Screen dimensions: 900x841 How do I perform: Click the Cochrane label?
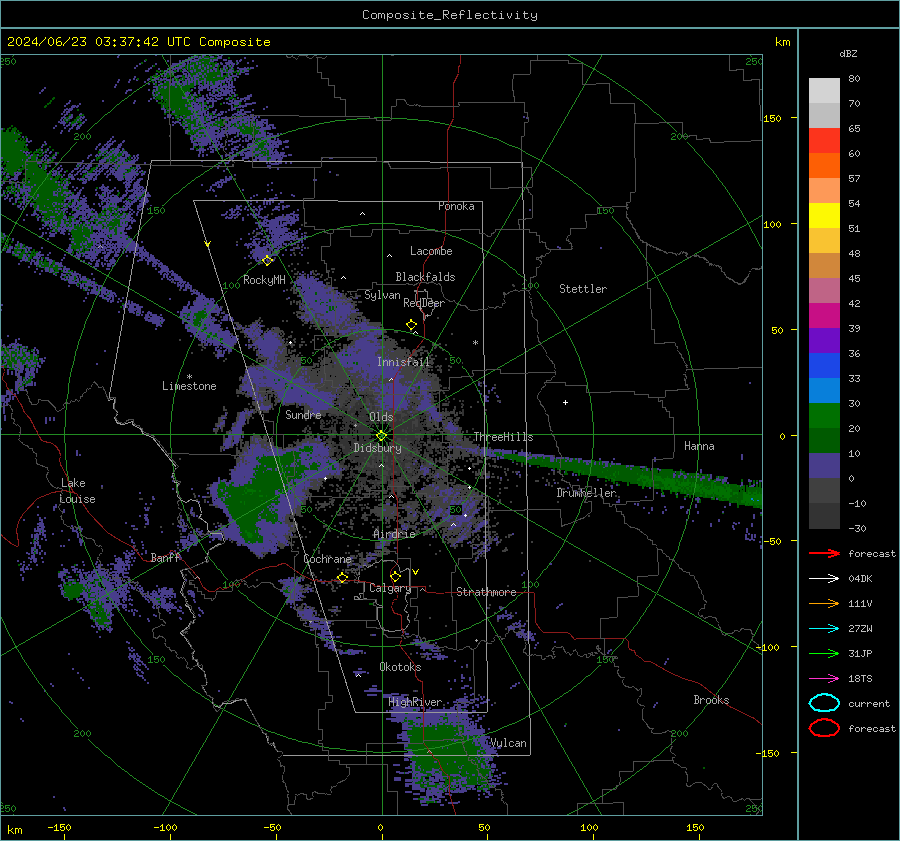coord(327,559)
